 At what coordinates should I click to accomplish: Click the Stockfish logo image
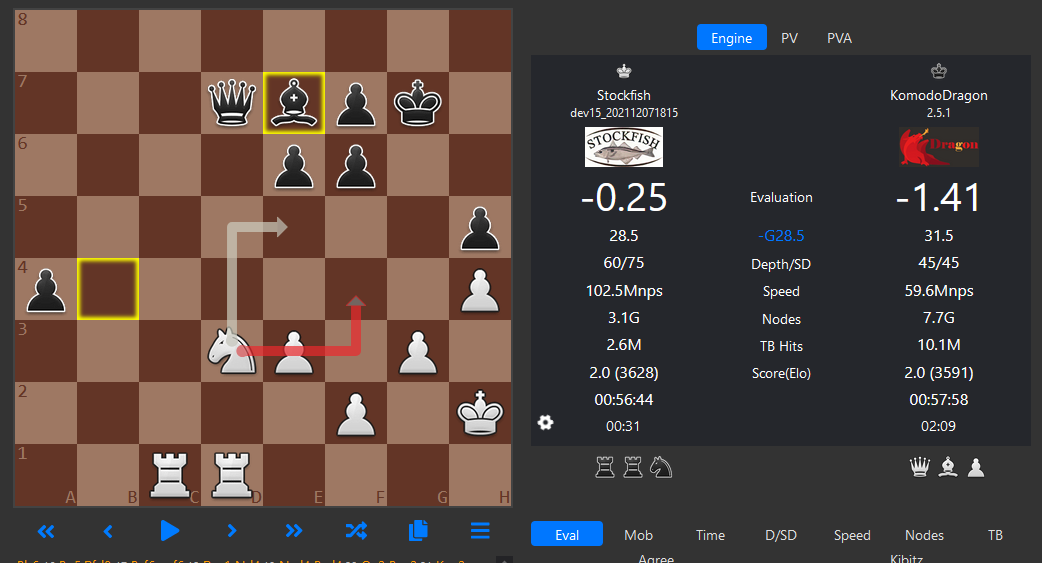(x=624, y=147)
